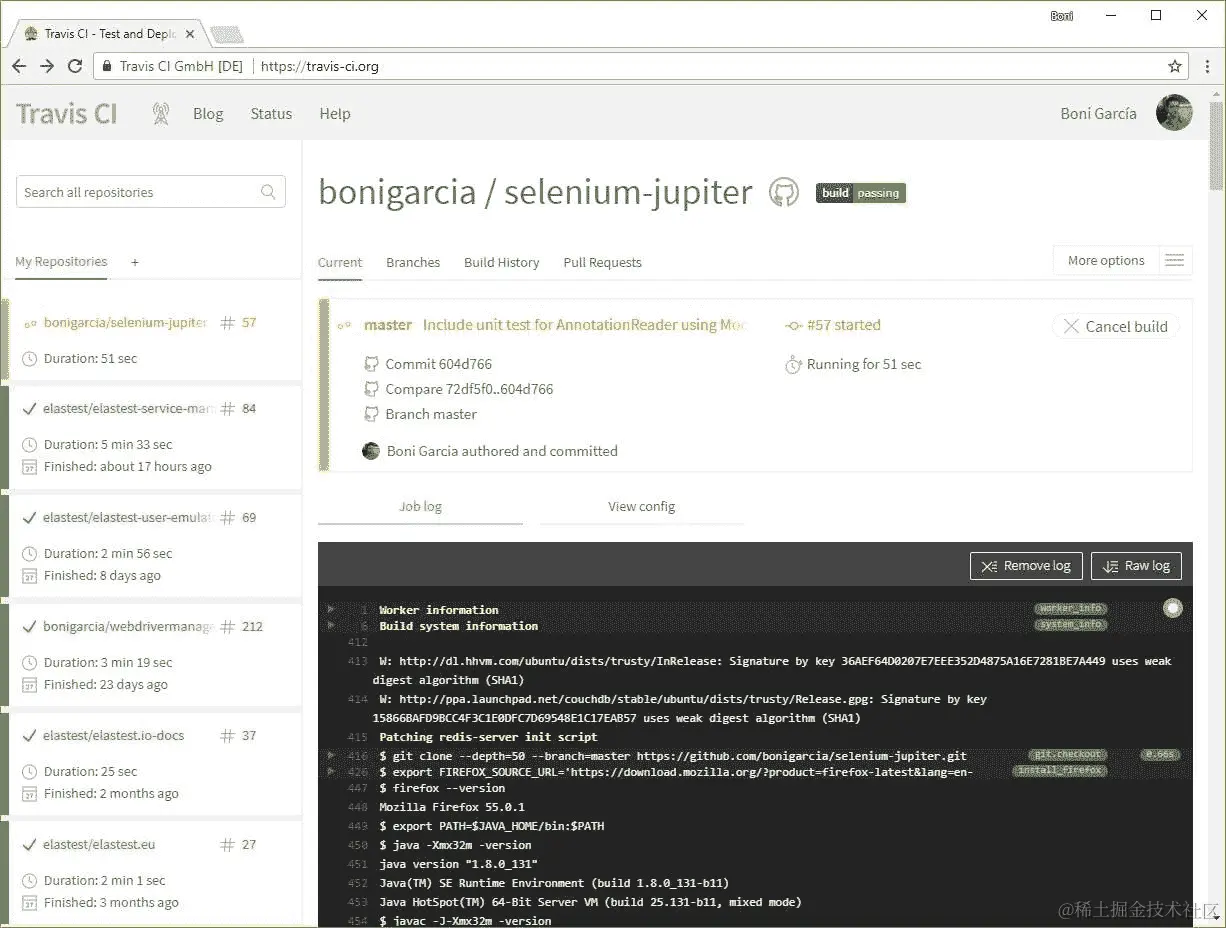Screen dimensions: 1226x928
Task: Open the Blog link in header
Action: 208,114
